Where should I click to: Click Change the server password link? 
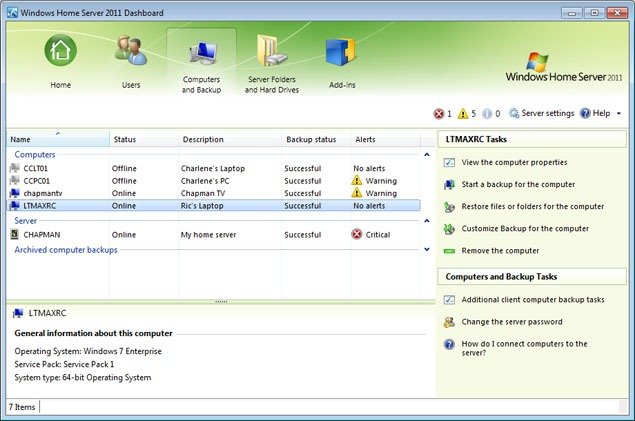pos(512,322)
